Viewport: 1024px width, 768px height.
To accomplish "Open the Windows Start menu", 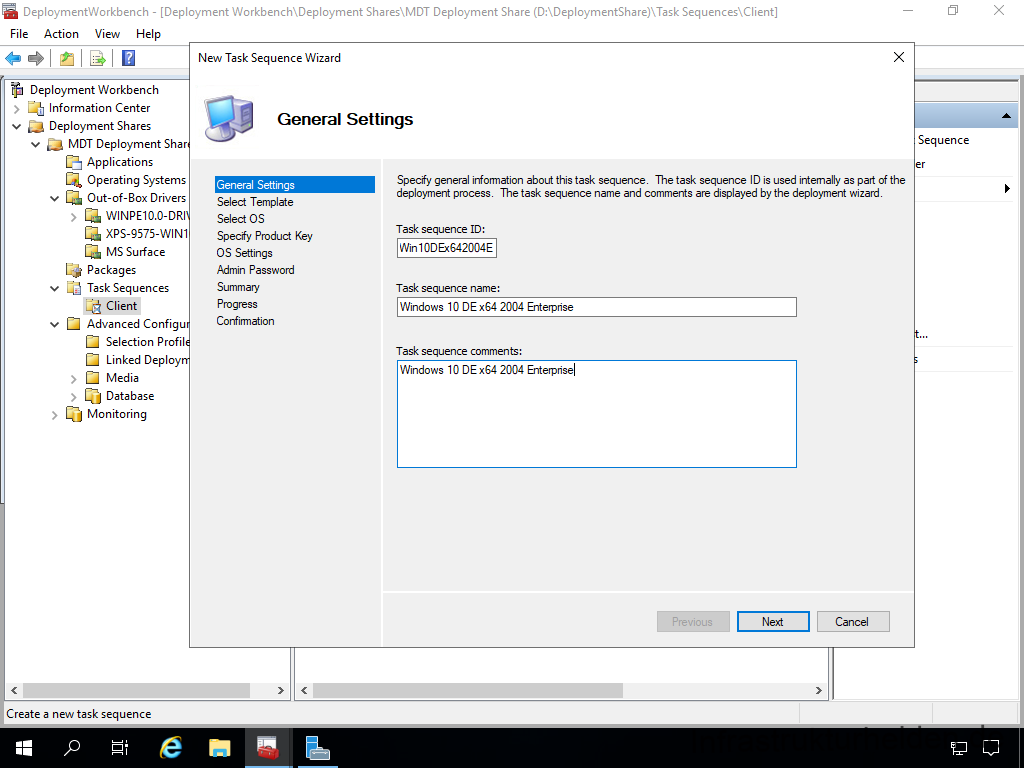I will [x=24, y=748].
